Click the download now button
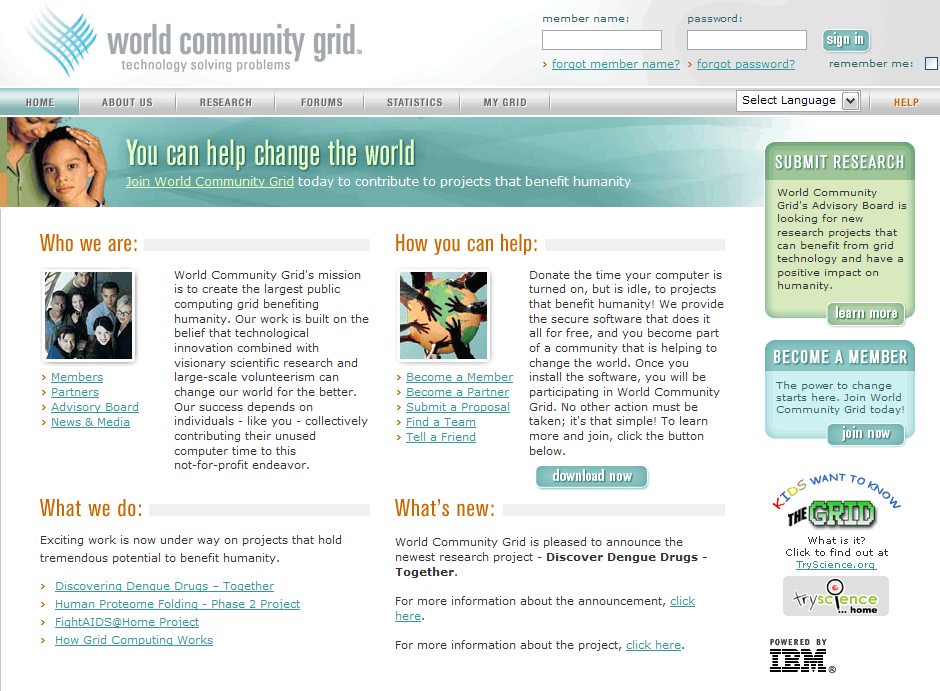940x691 pixels. coord(592,476)
